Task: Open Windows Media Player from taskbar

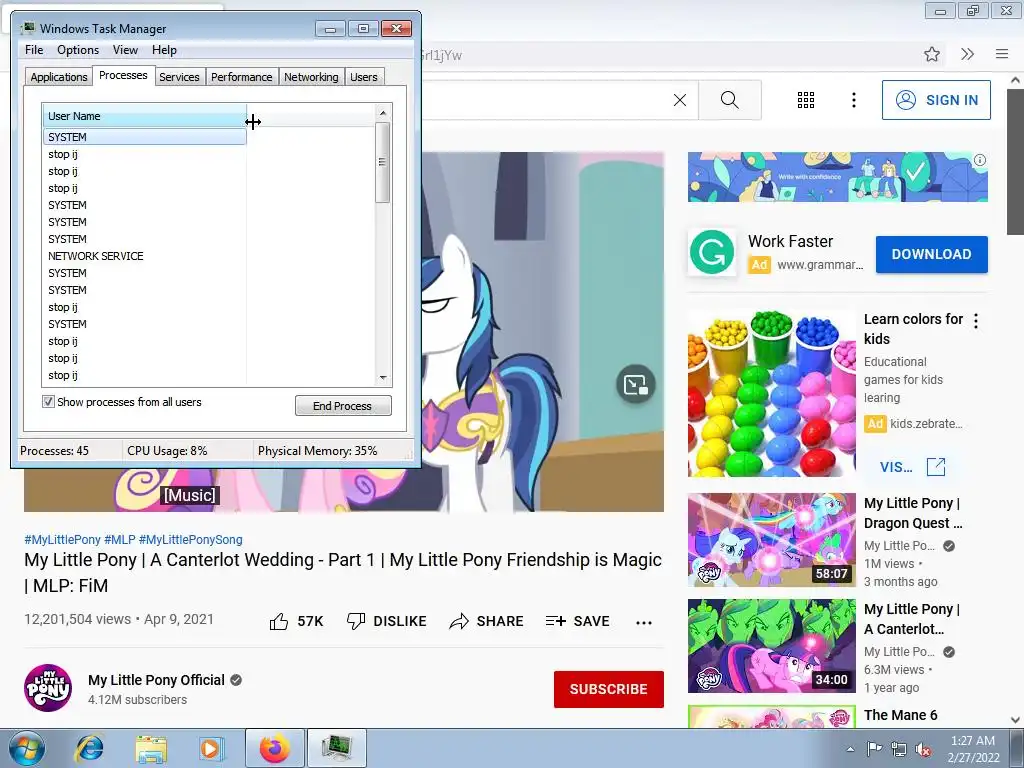Action: pos(212,748)
